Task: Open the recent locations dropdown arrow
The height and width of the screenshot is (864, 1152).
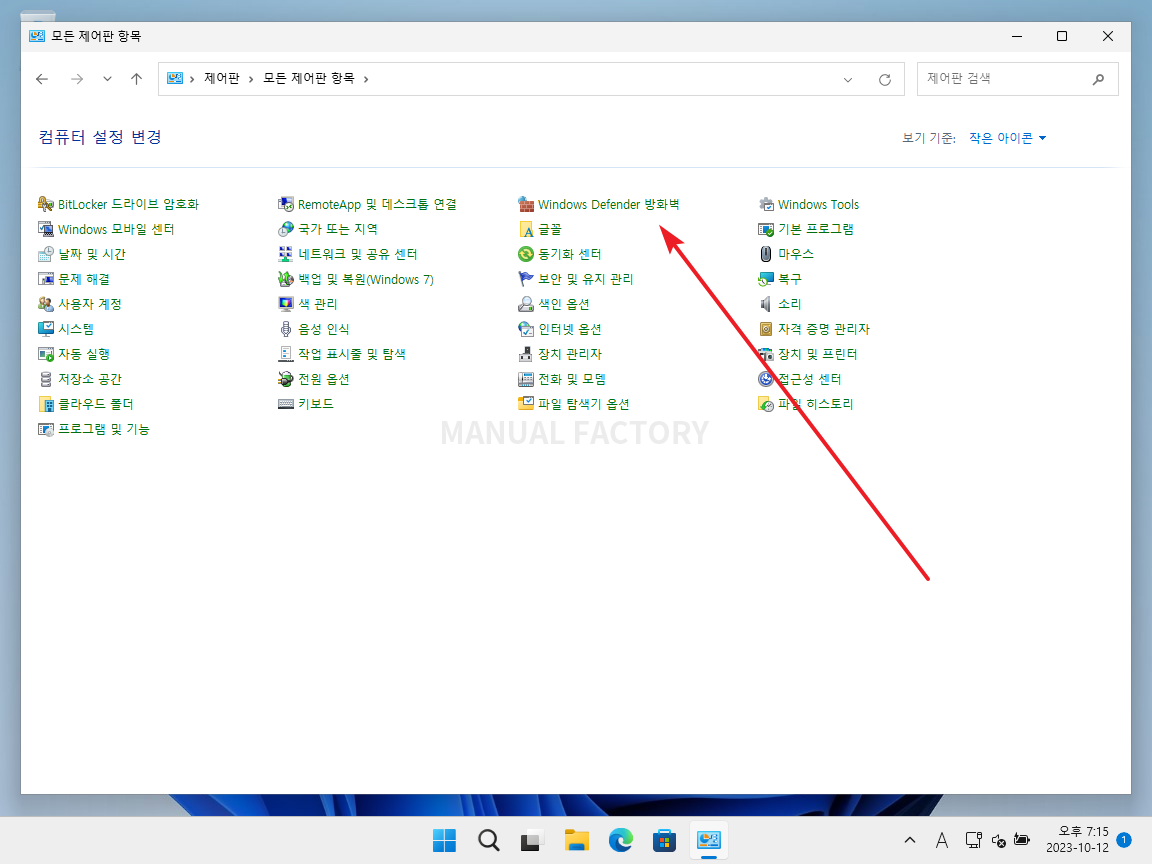Action: (x=107, y=79)
